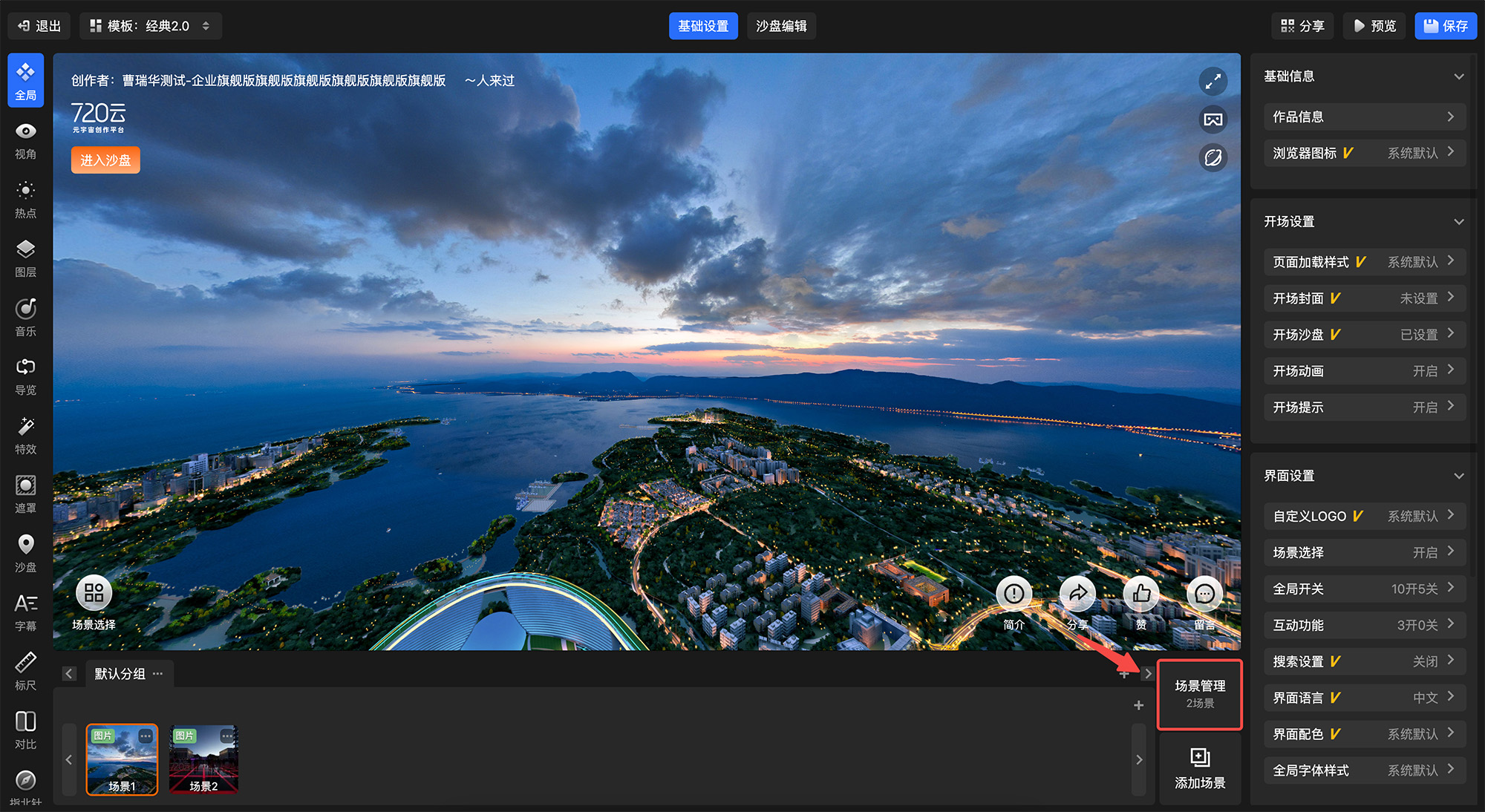The height and width of the screenshot is (812, 1485).
Task: Open the 热点 hotspot tool in sidebar
Action: click(25, 199)
